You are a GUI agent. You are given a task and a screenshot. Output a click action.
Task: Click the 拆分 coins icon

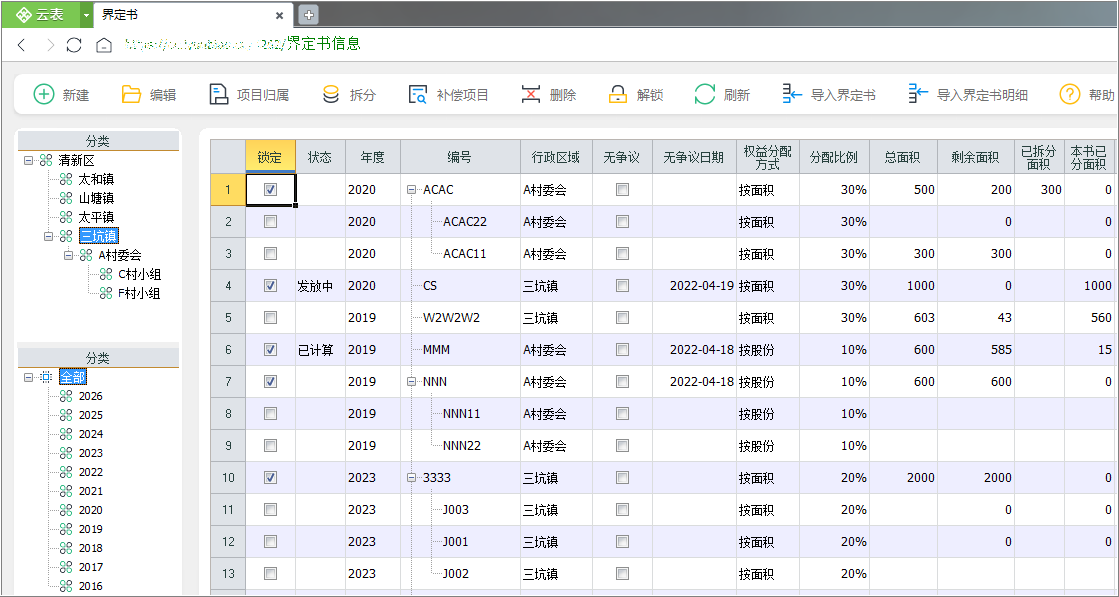[330, 94]
